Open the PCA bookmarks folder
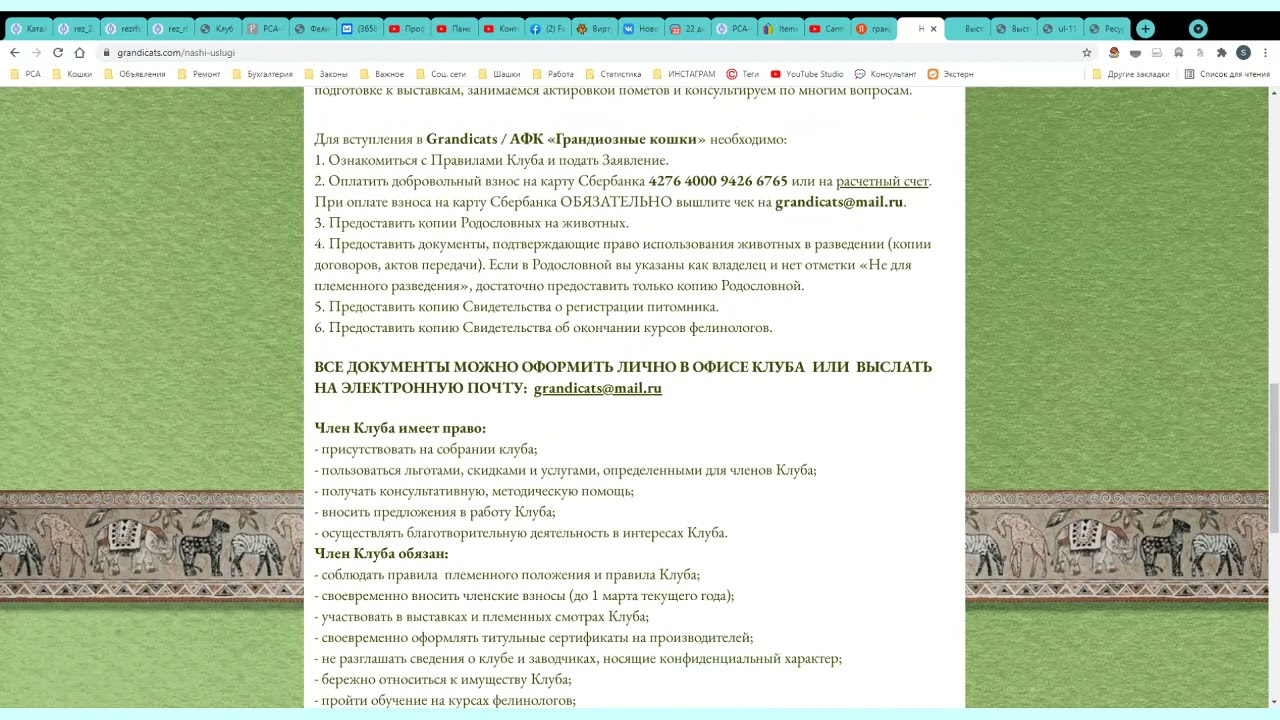This screenshot has width=1280, height=720. [x=26, y=74]
